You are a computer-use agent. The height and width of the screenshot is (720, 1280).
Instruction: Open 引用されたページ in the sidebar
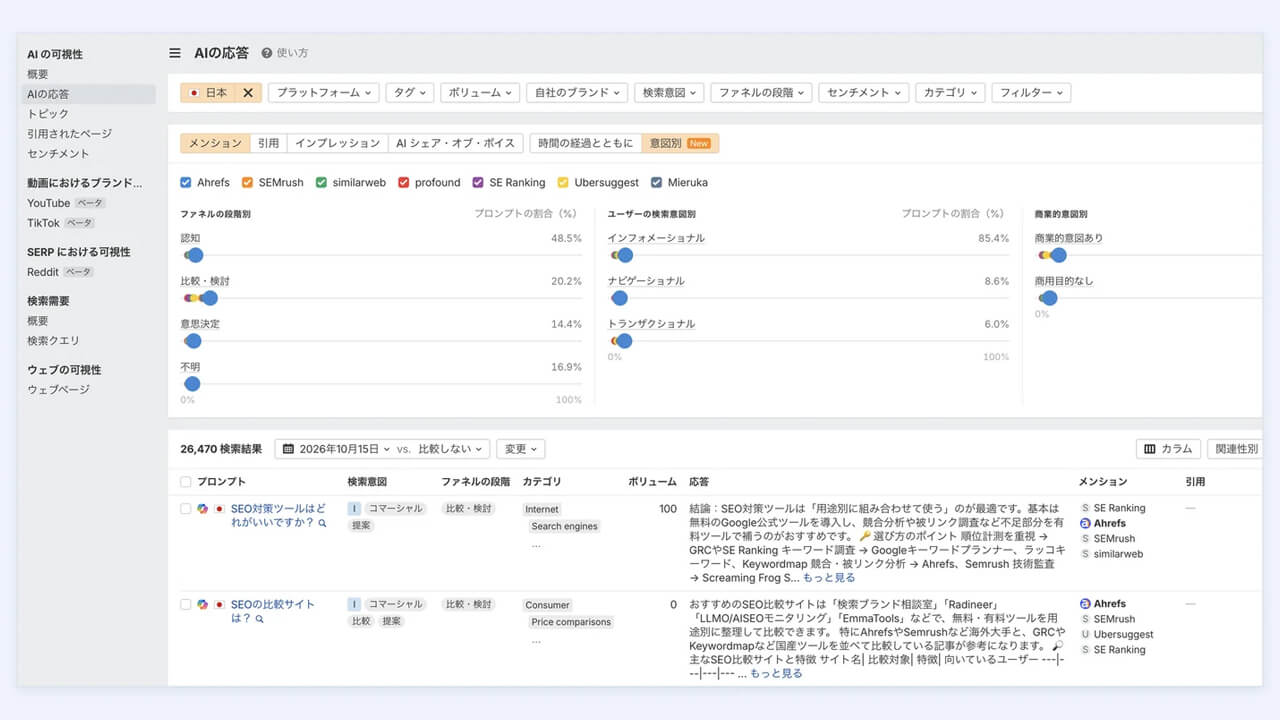point(69,134)
